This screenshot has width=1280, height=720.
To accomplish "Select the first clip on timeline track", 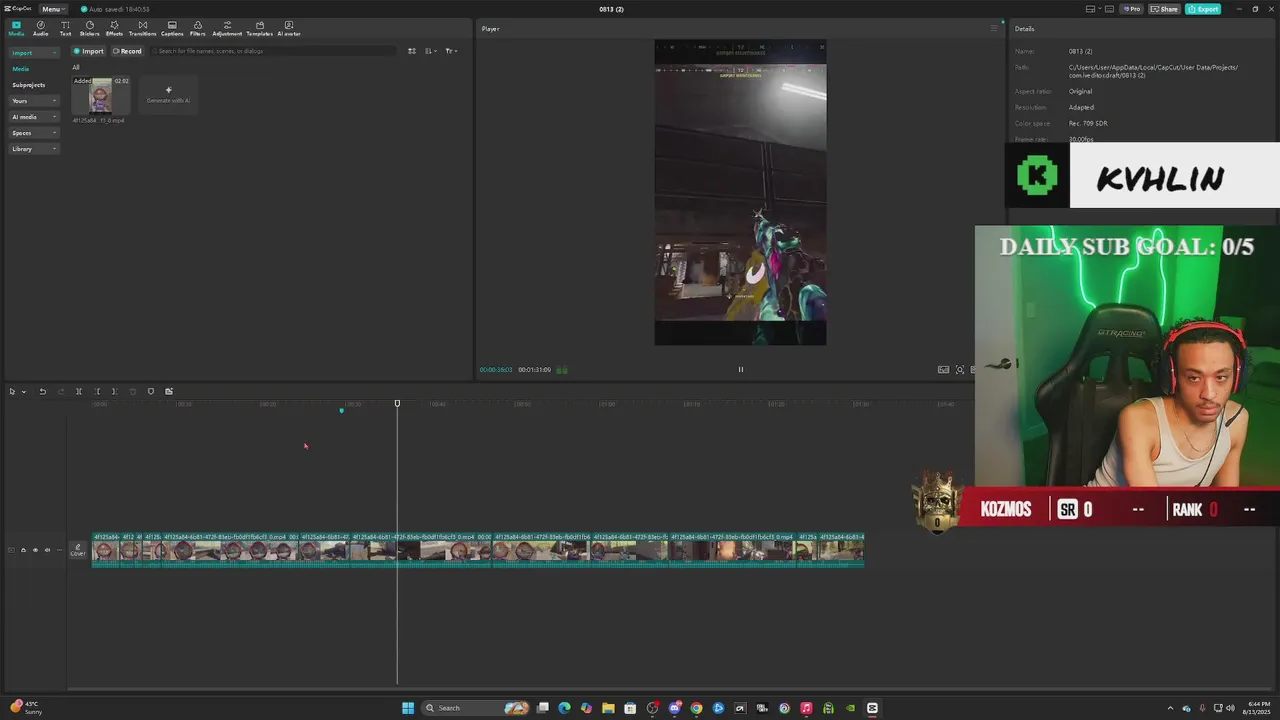I will click(x=106, y=550).
